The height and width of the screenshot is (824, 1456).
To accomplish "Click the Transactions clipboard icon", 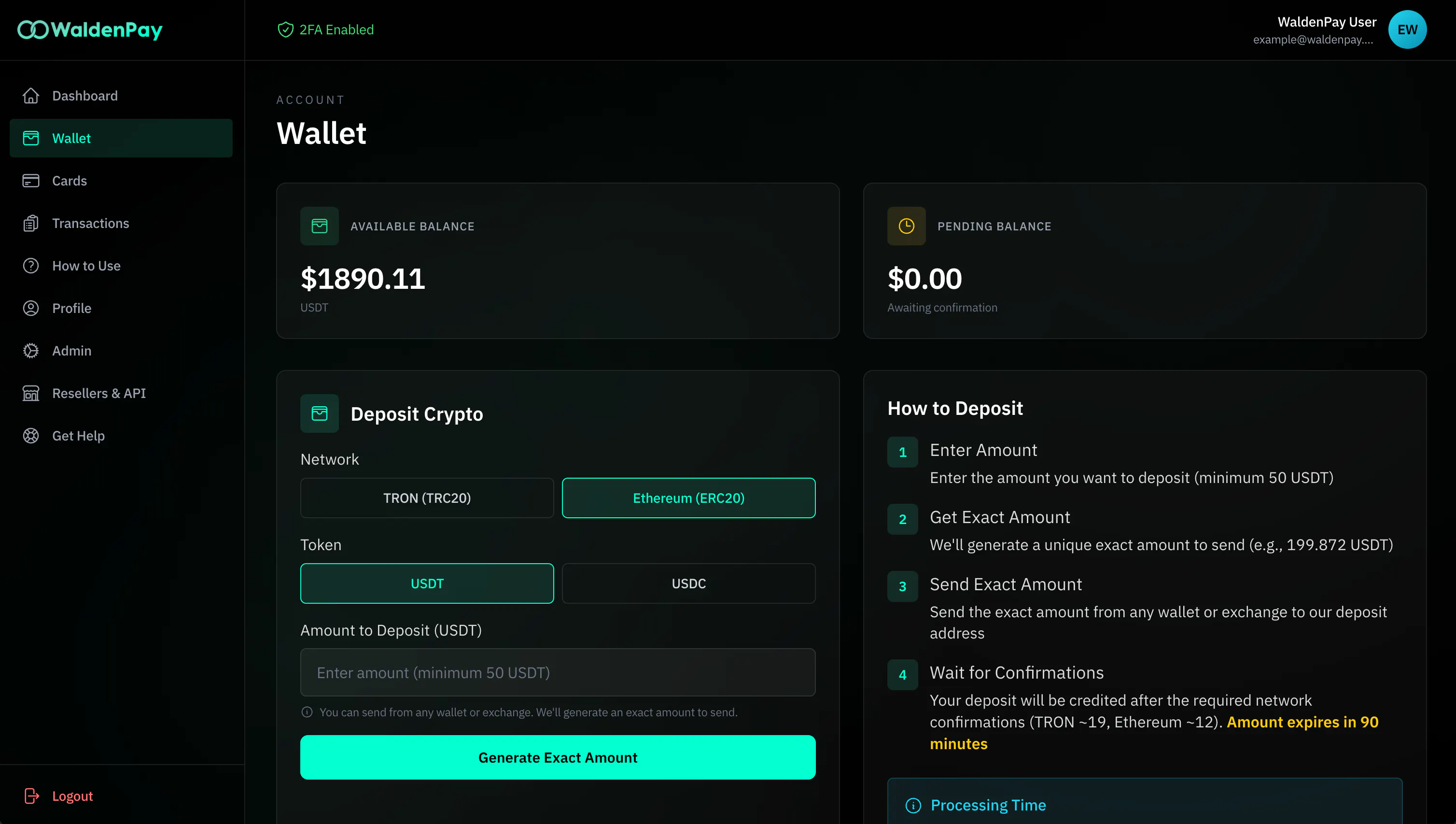I will pos(31,223).
